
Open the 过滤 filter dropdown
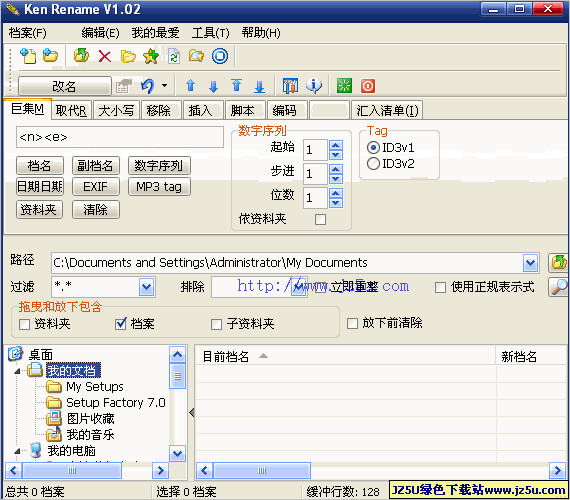click(x=146, y=287)
